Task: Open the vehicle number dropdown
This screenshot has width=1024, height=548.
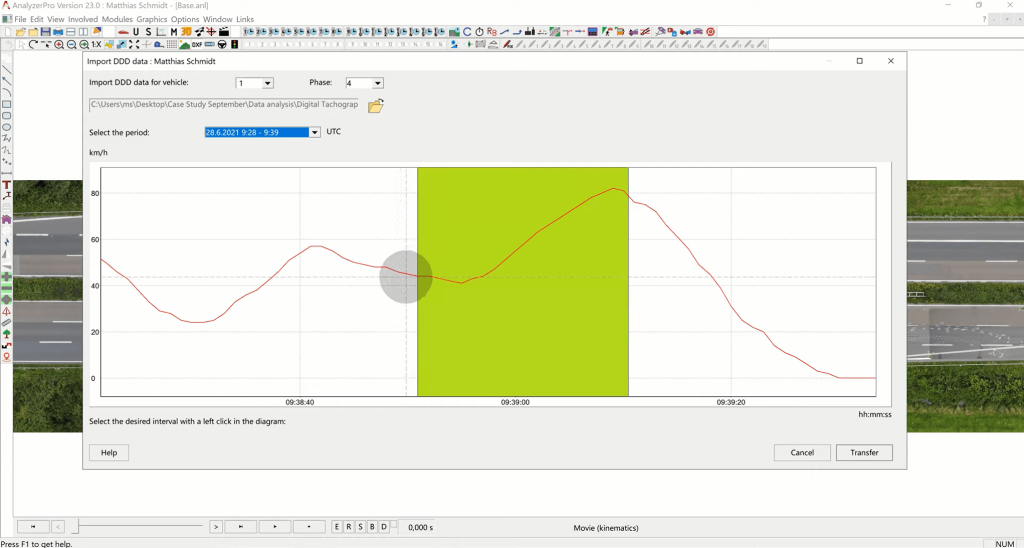Action: click(267, 83)
